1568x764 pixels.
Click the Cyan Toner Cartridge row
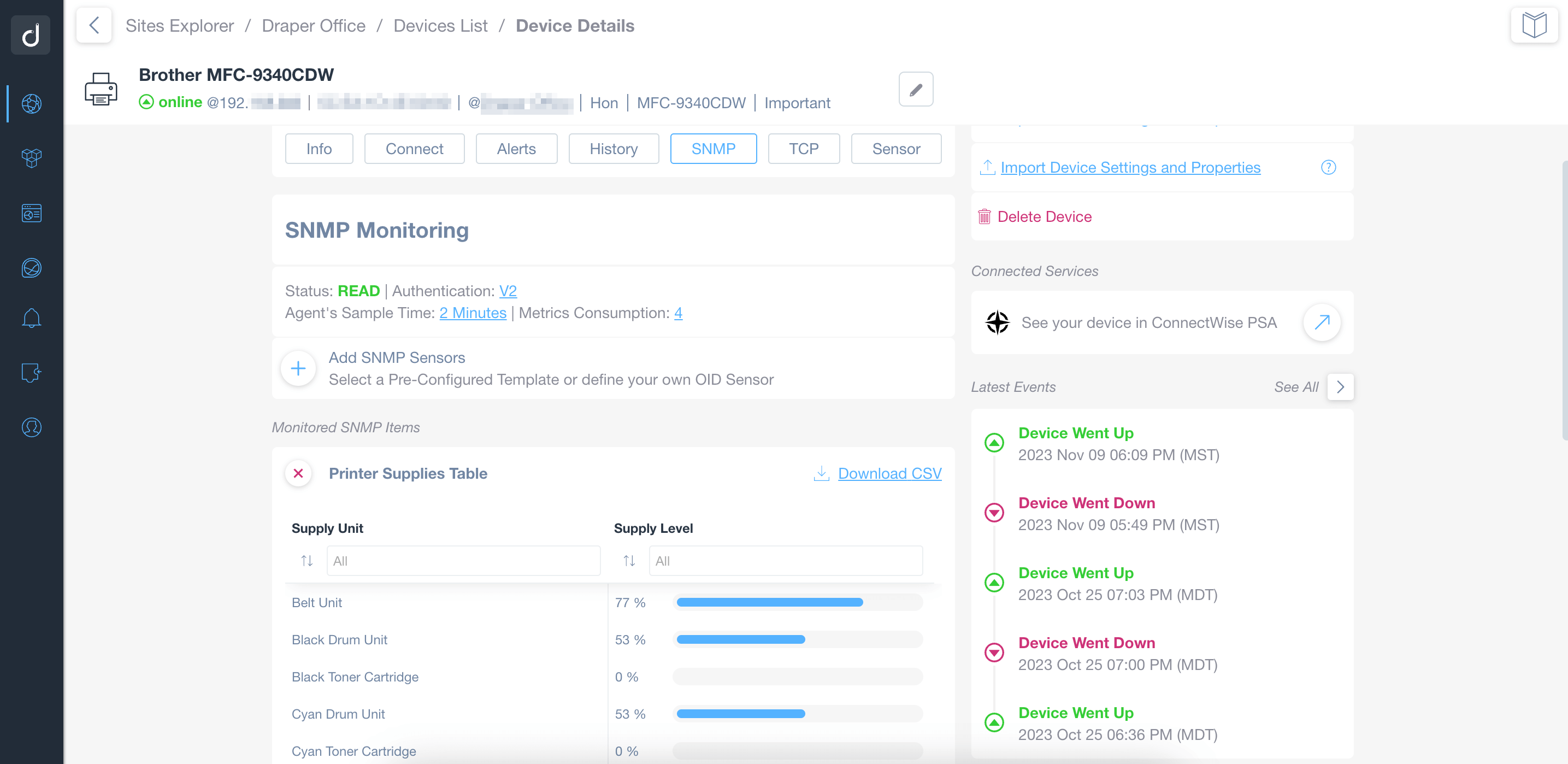[x=609, y=750]
